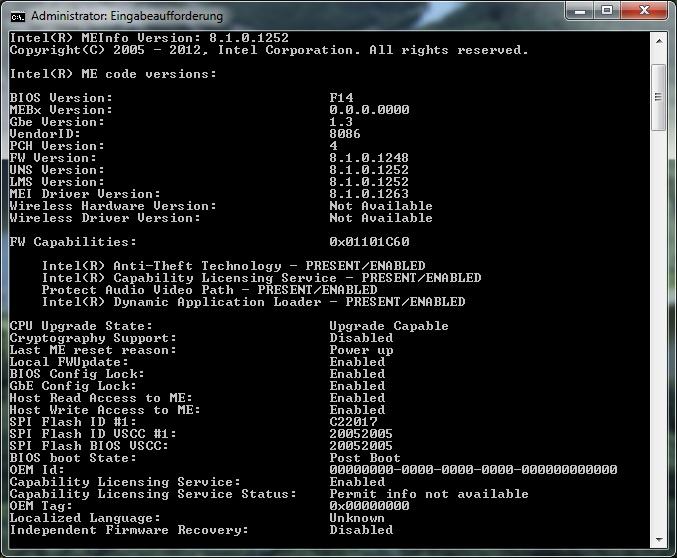Screen dimensions: 677x558
Task: Click the 'SPI Flash BIOS VSCC:' label
Action: [x=89, y=446]
